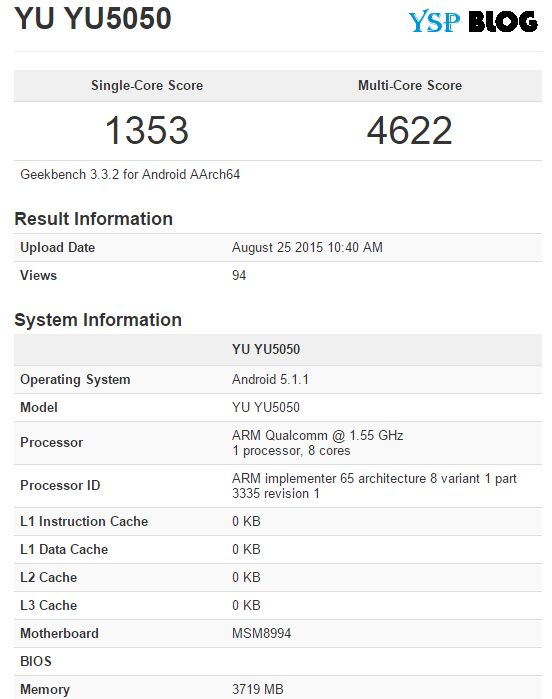The width and height of the screenshot is (552, 699).
Task: Click the single-core score 1353
Action: click(x=147, y=130)
